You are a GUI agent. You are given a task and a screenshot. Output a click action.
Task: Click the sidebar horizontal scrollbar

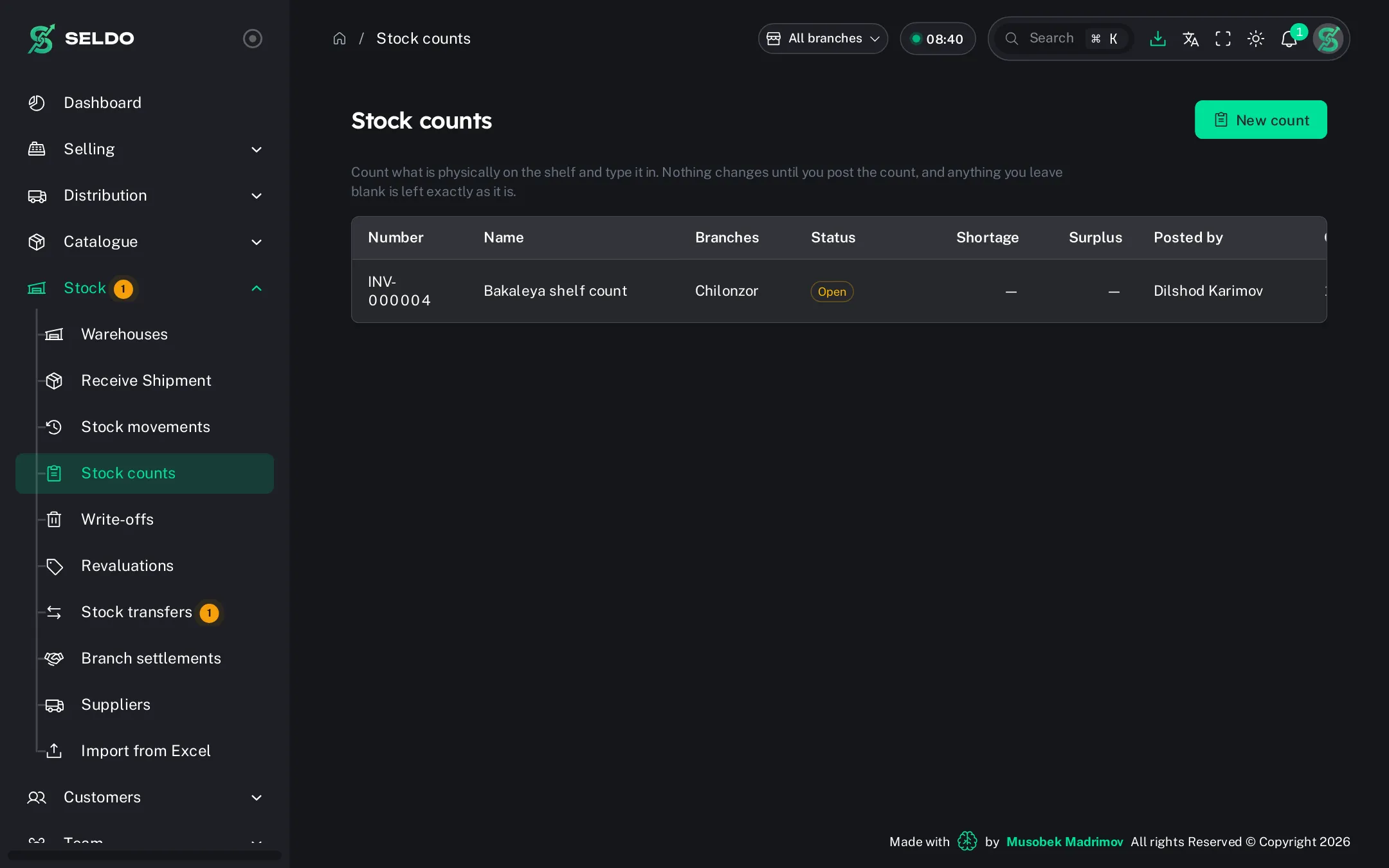(145, 855)
